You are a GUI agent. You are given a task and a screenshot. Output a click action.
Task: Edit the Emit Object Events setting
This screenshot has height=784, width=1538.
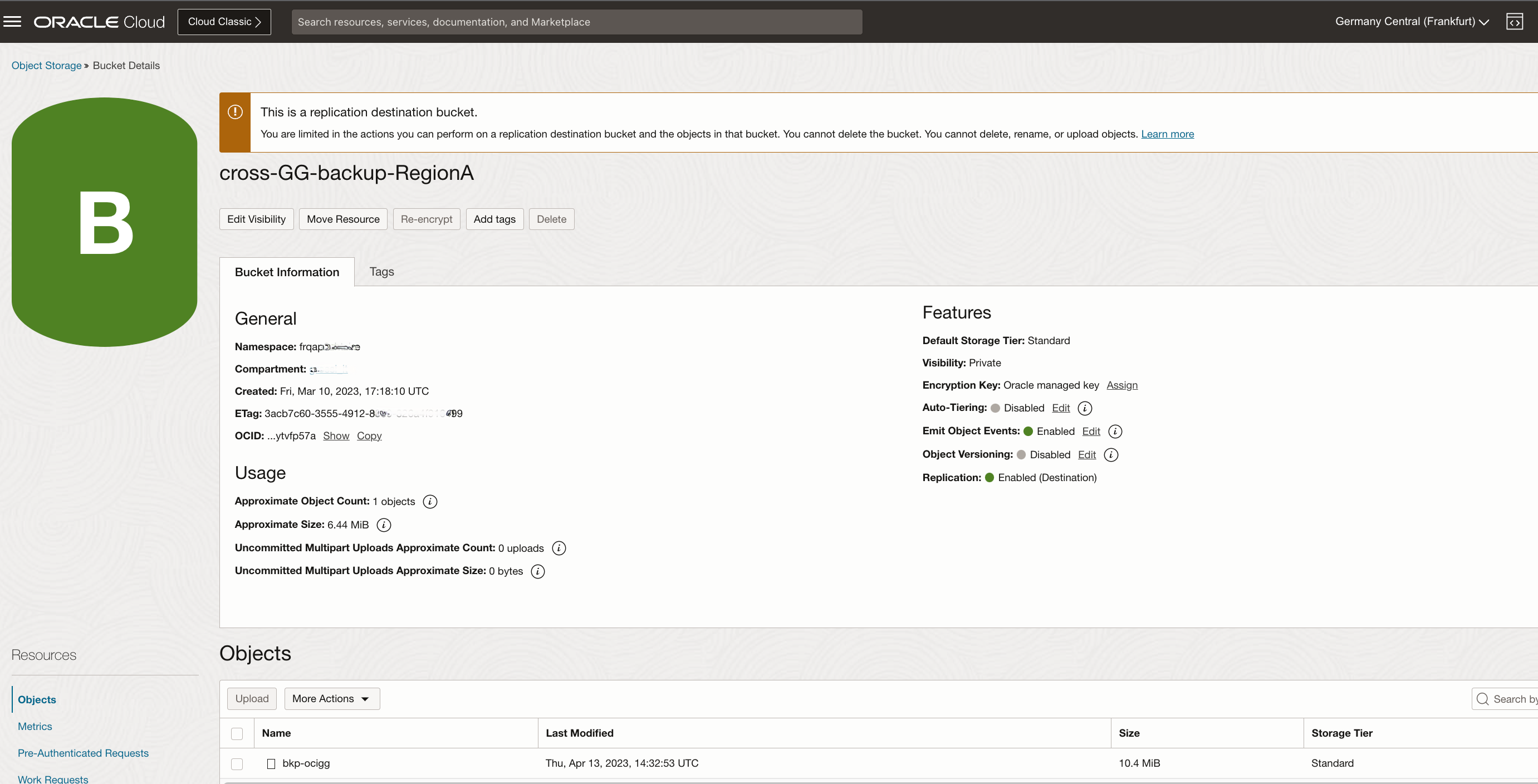pos(1091,431)
